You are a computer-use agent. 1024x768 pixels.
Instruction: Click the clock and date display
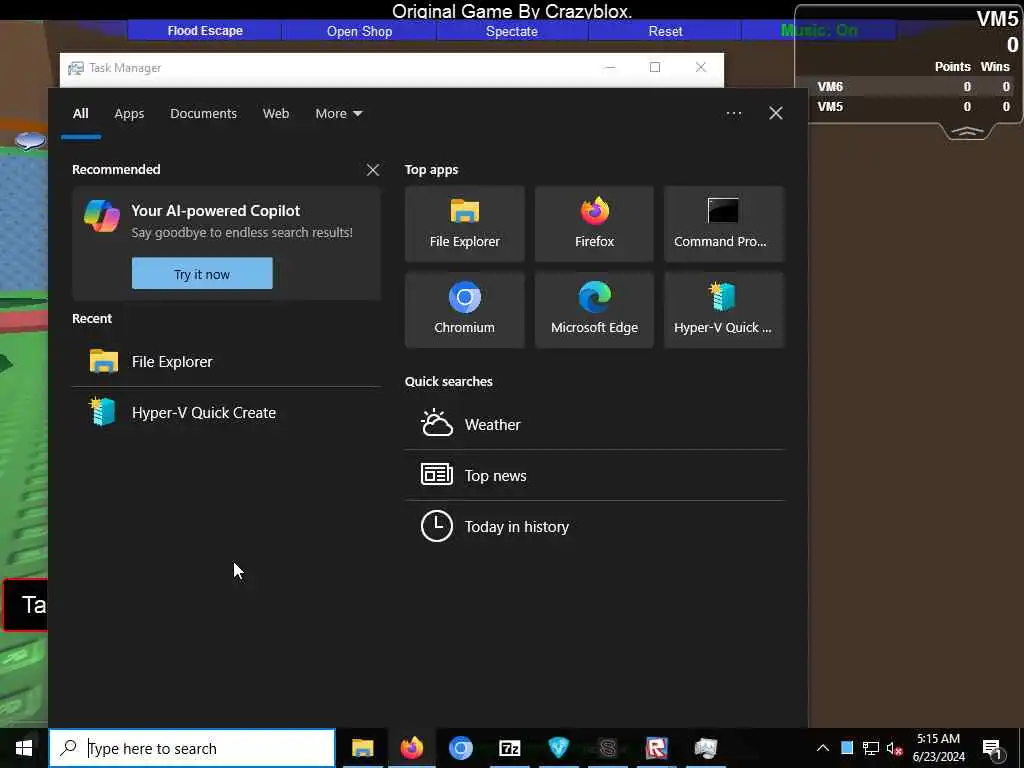click(938, 748)
